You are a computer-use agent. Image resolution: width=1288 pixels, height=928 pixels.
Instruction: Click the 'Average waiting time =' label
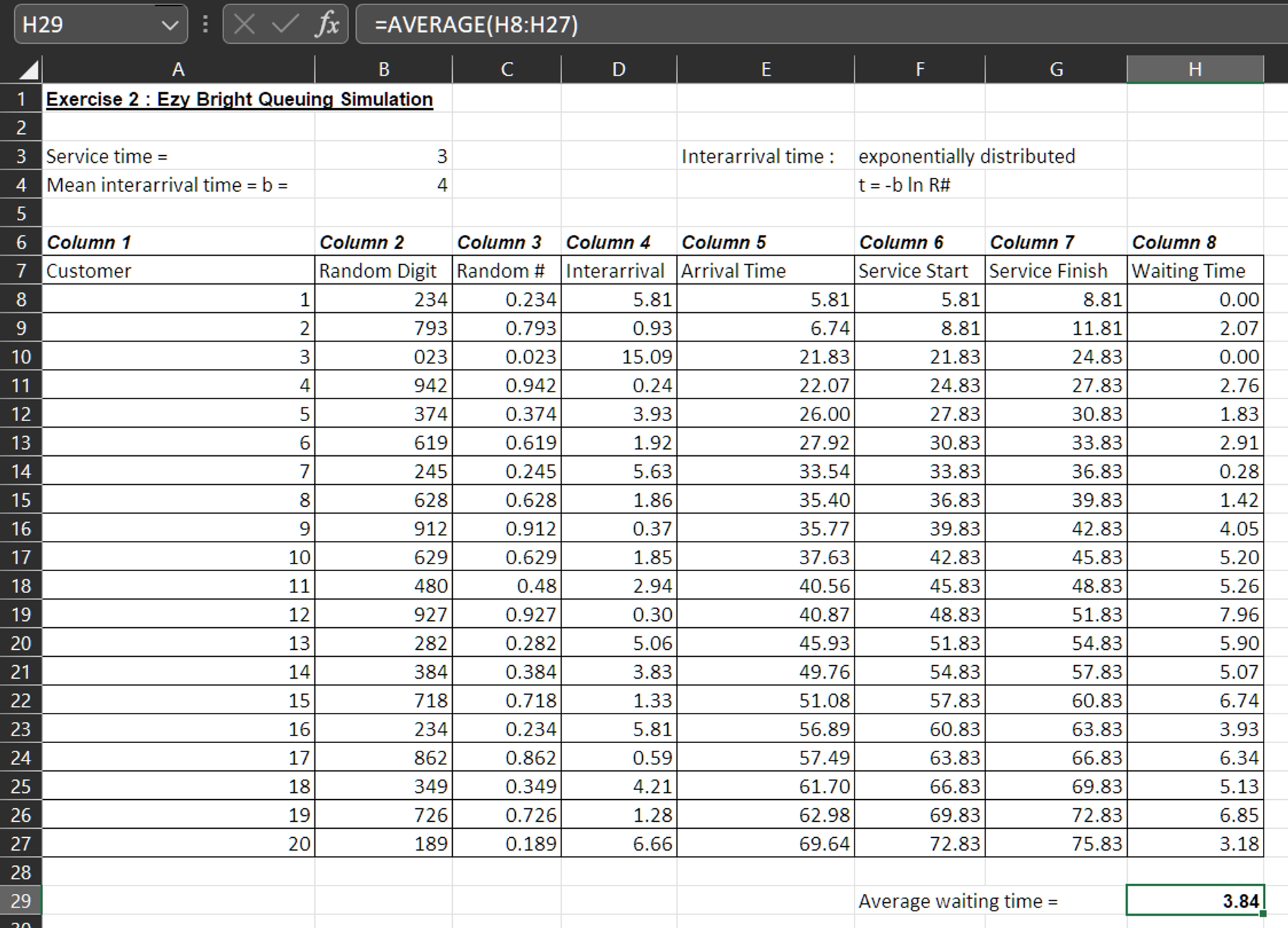point(958,900)
